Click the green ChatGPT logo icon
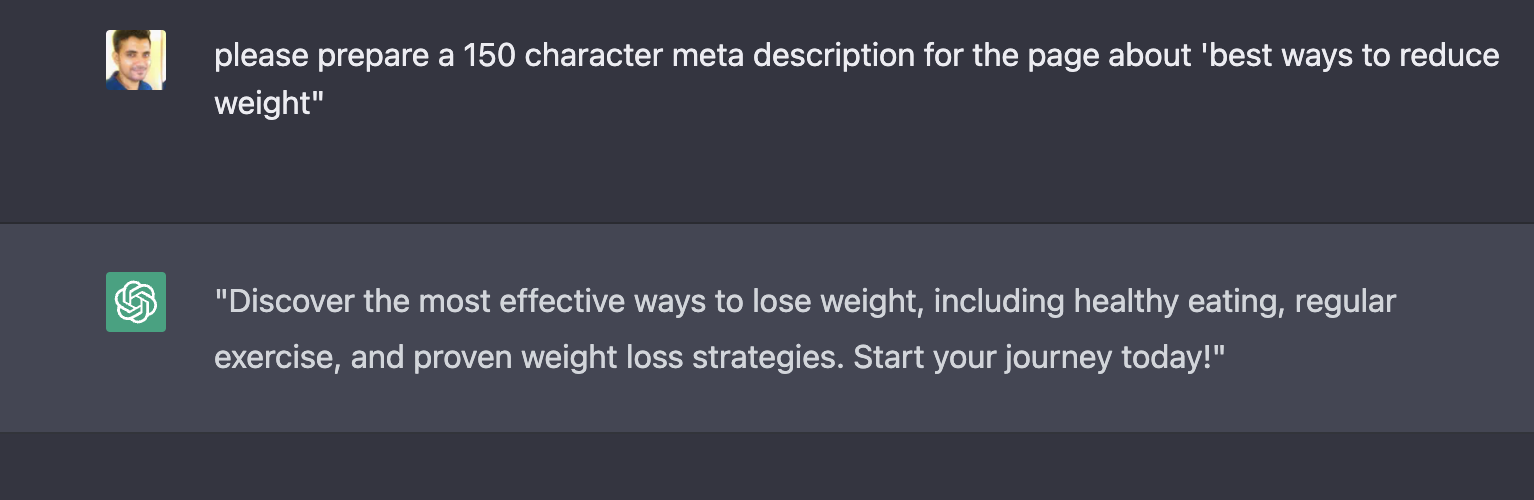Viewport: 1534px width, 500px height. click(136, 301)
